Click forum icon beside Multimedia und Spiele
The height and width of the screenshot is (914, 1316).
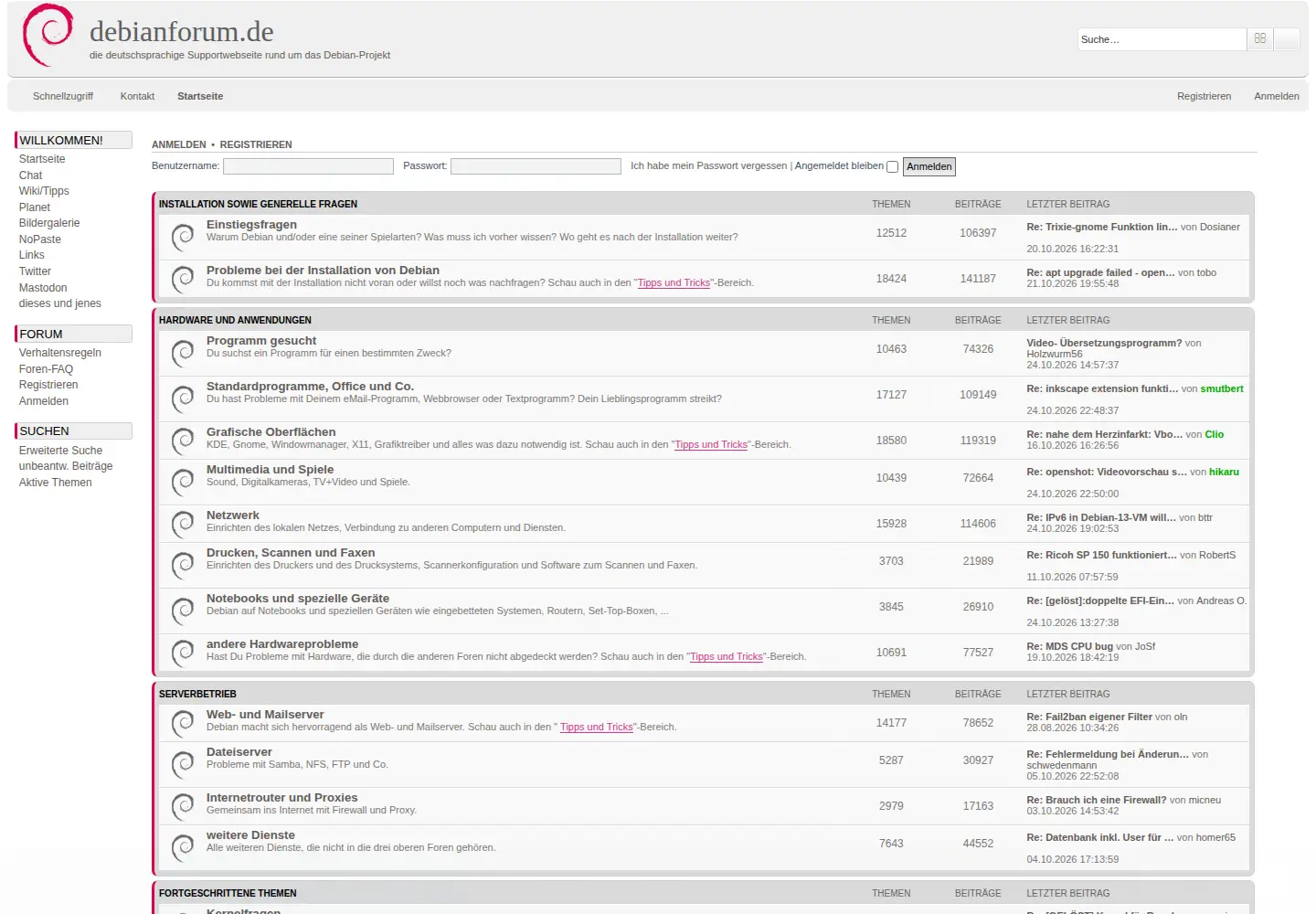pyautogui.click(x=183, y=482)
